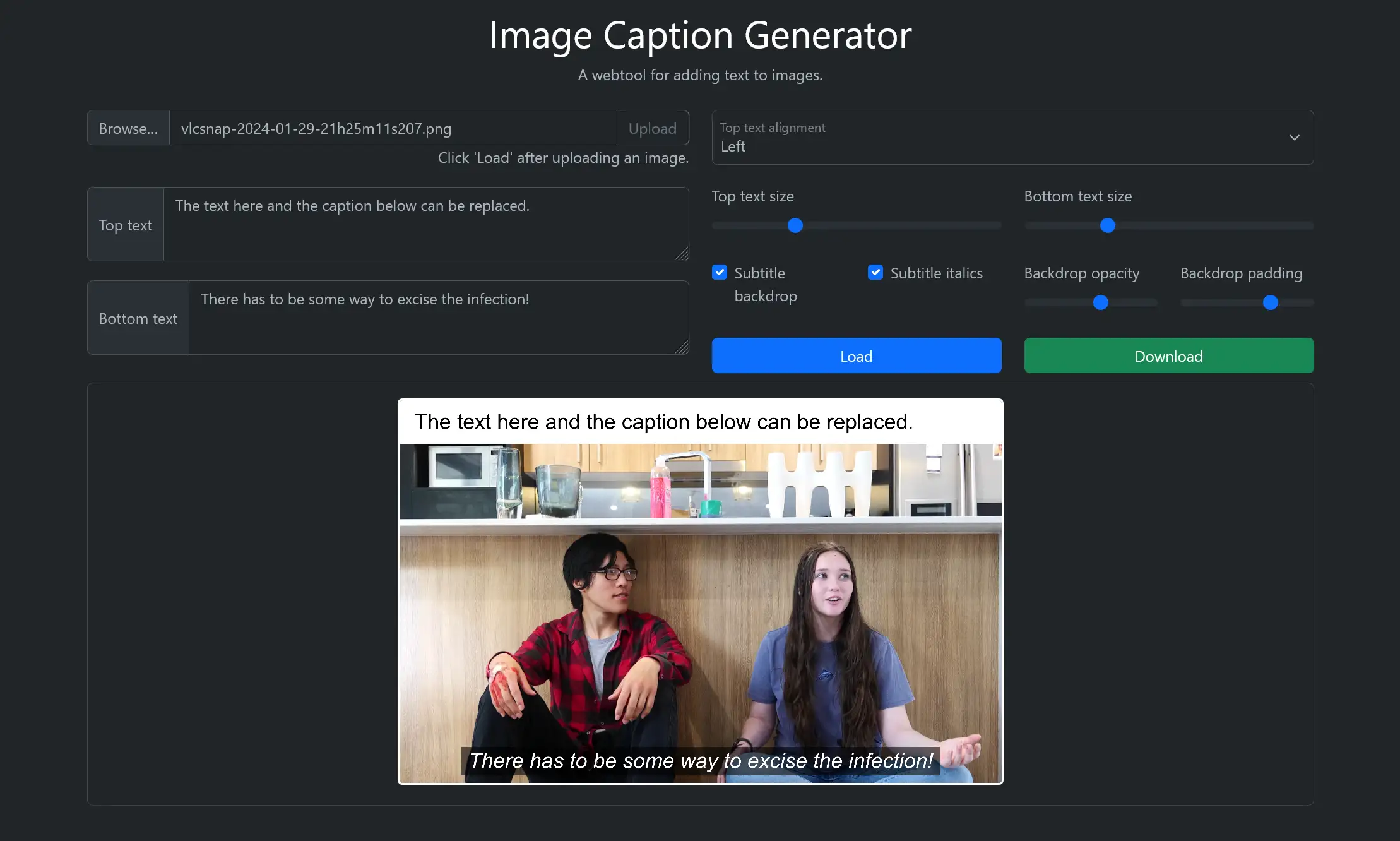Click the Download button to save image
The width and height of the screenshot is (1400, 841).
pyautogui.click(x=1168, y=355)
